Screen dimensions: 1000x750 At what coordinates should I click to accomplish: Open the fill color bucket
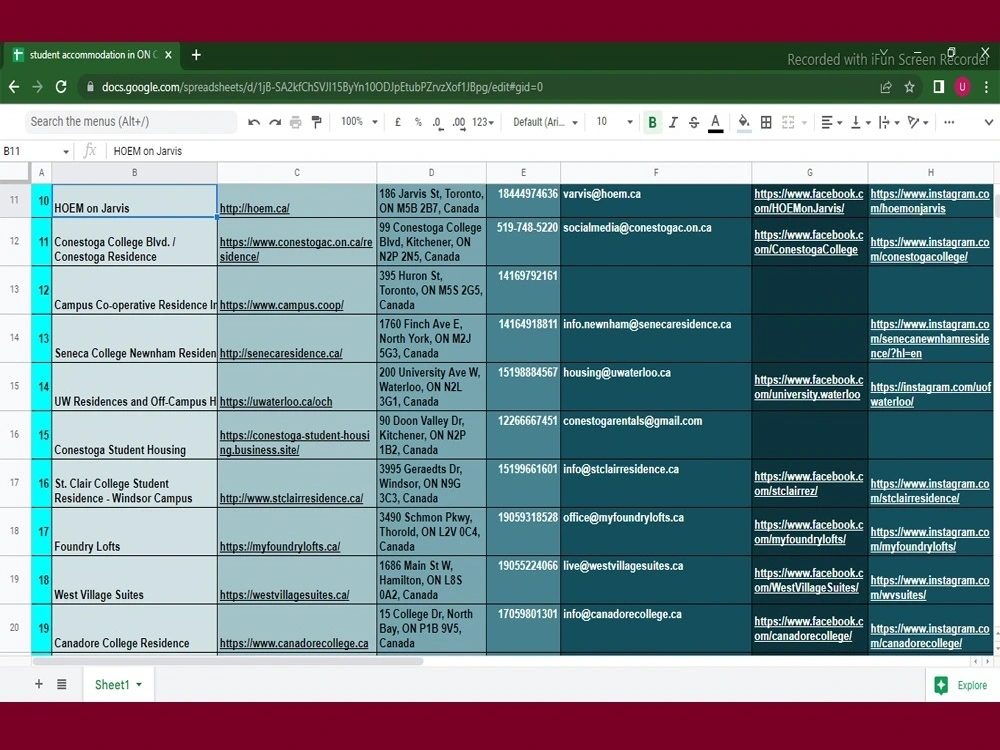click(x=744, y=122)
